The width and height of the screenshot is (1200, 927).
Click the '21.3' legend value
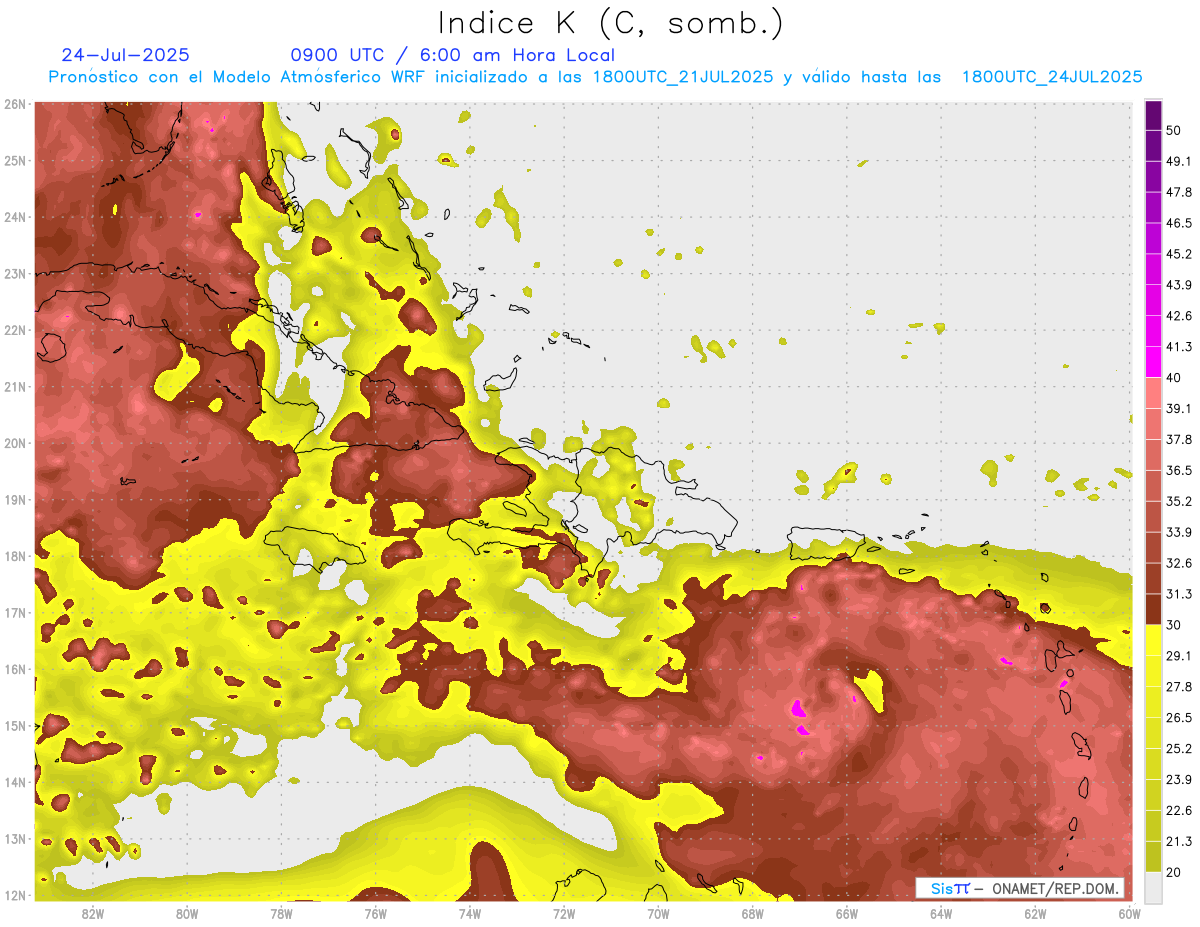(1178, 841)
